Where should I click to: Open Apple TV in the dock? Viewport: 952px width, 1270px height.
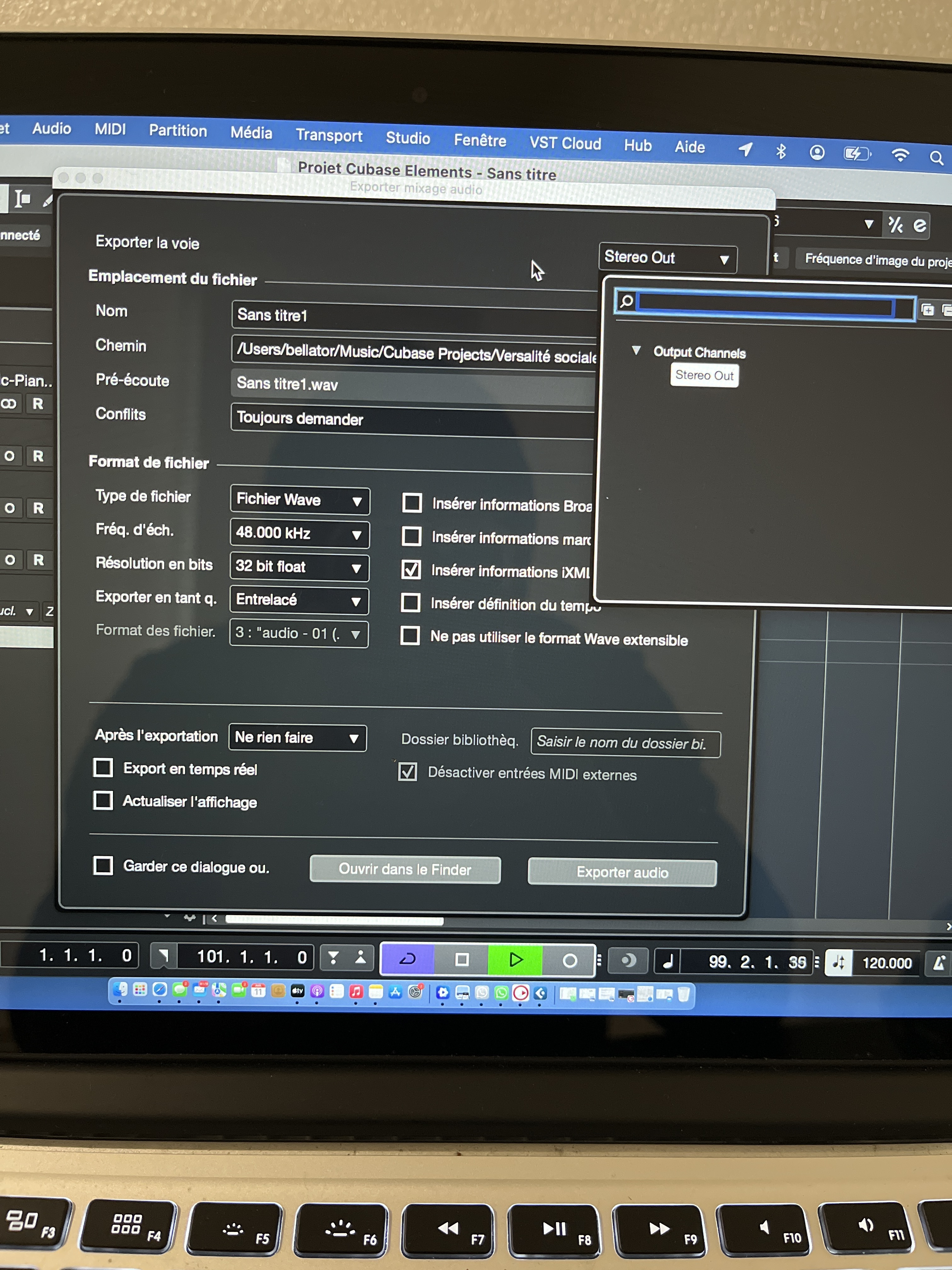pyautogui.click(x=297, y=991)
